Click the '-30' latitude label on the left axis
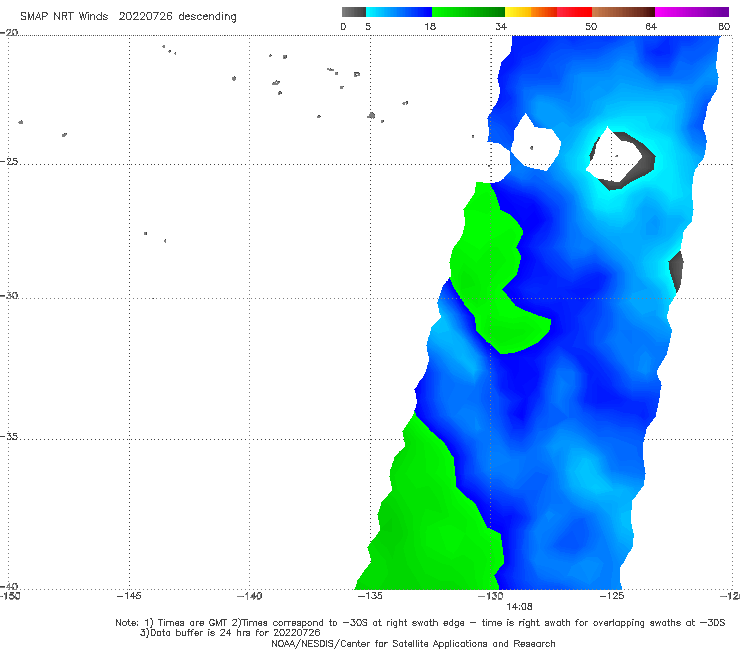 (x=9, y=295)
